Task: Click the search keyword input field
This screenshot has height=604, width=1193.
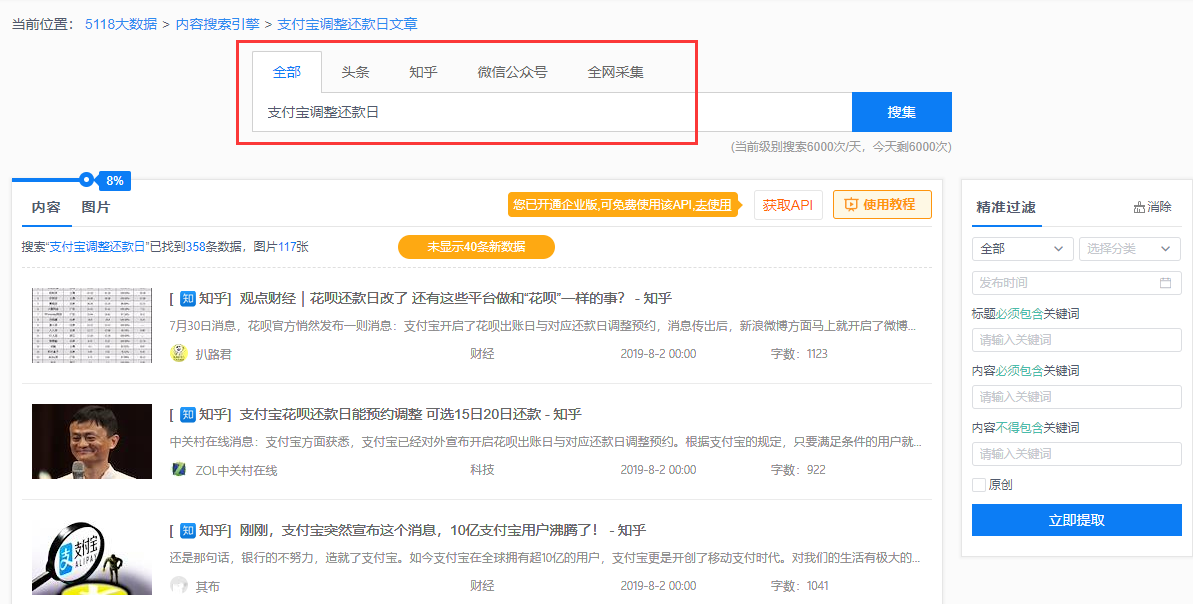Action: pyautogui.click(x=552, y=113)
